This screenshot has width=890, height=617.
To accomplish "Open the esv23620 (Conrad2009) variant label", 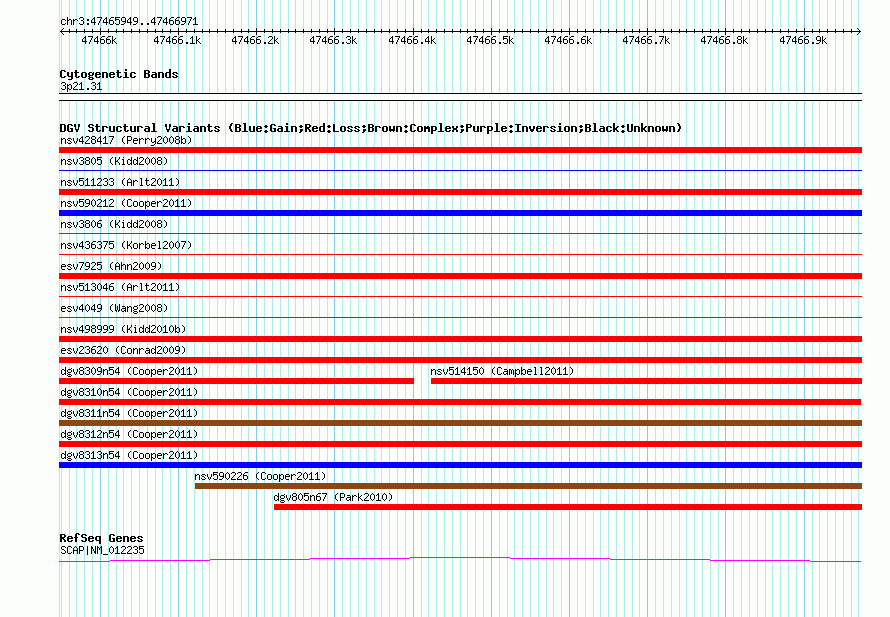I will [x=123, y=350].
